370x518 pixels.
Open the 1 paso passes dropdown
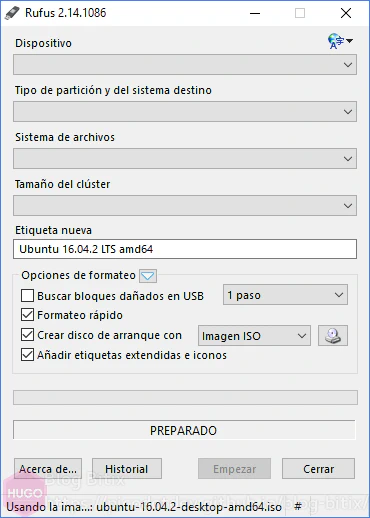(285, 295)
